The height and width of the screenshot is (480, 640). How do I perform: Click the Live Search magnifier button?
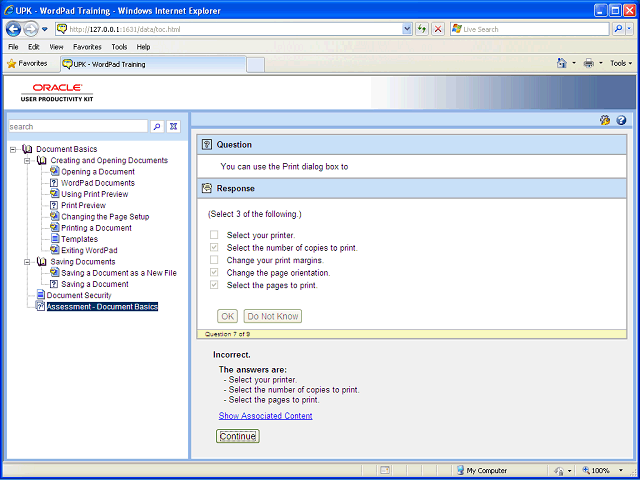pos(619,29)
